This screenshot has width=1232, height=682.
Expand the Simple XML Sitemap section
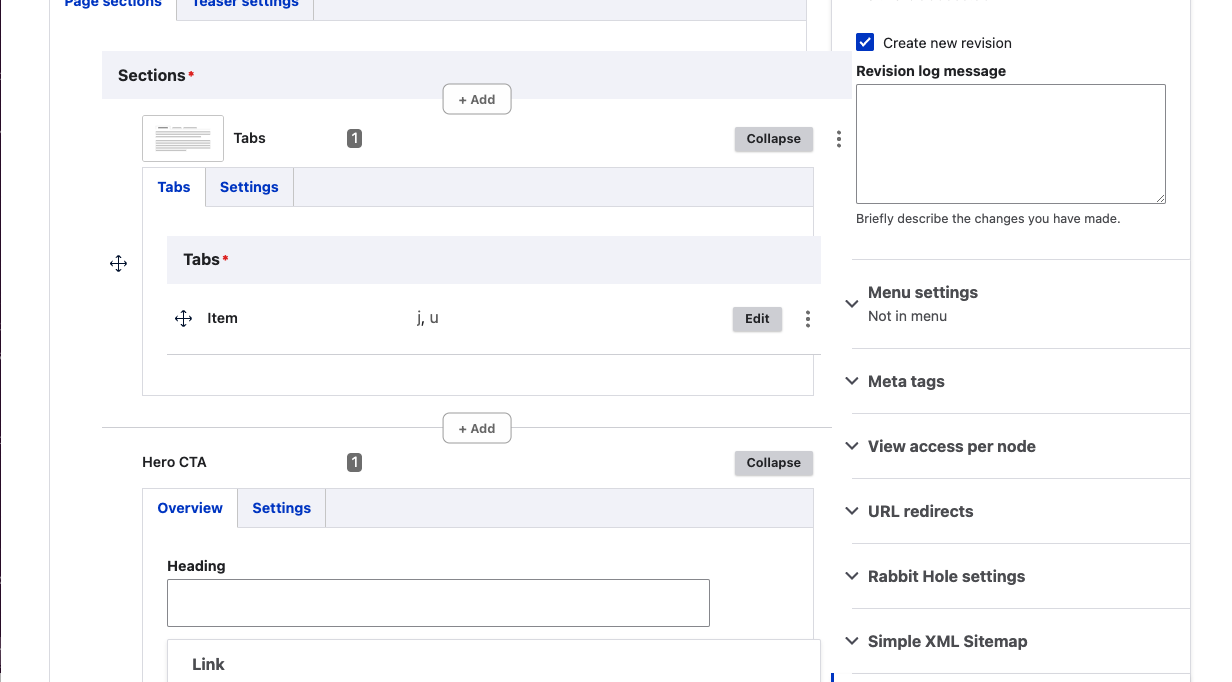[x=947, y=641]
